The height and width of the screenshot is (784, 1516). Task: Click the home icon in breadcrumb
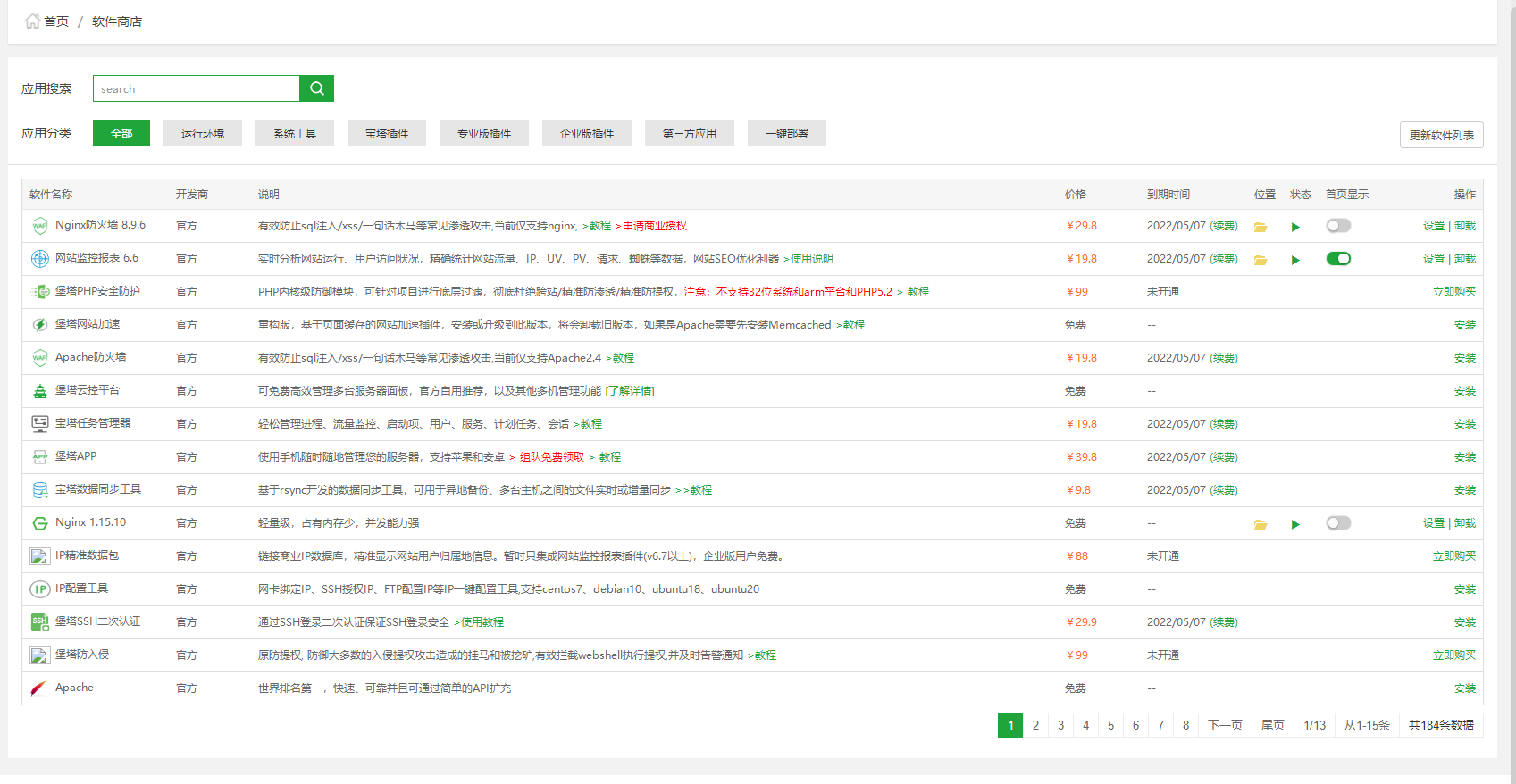point(32,21)
